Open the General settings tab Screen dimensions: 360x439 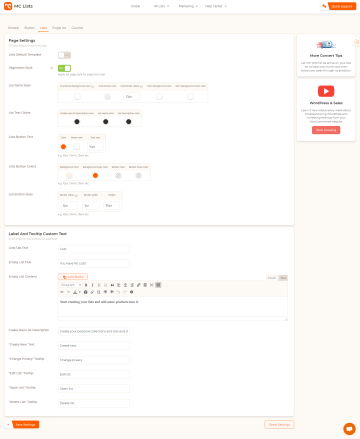pyautogui.click(x=13, y=28)
